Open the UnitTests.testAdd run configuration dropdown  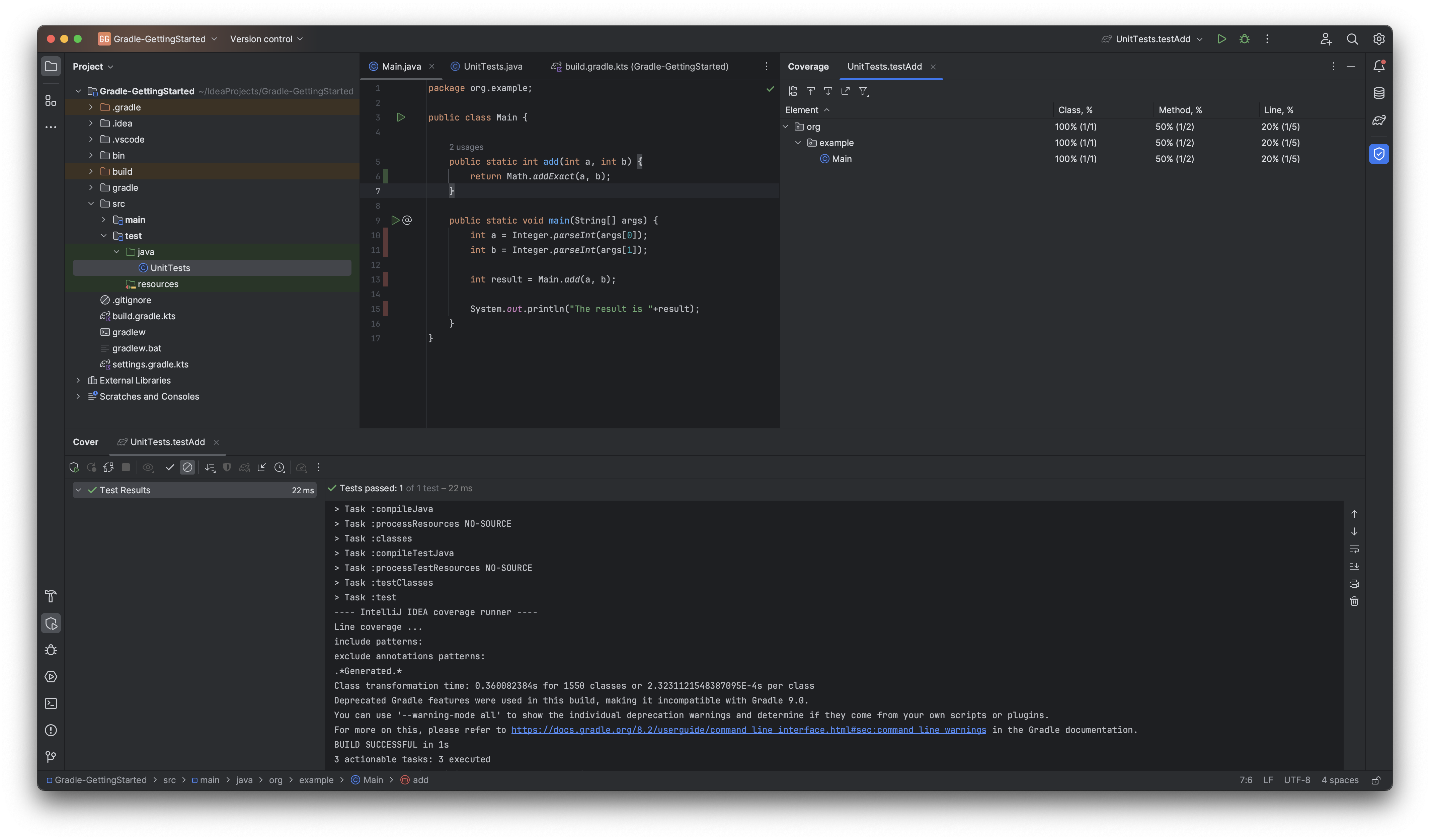click(1152, 39)
